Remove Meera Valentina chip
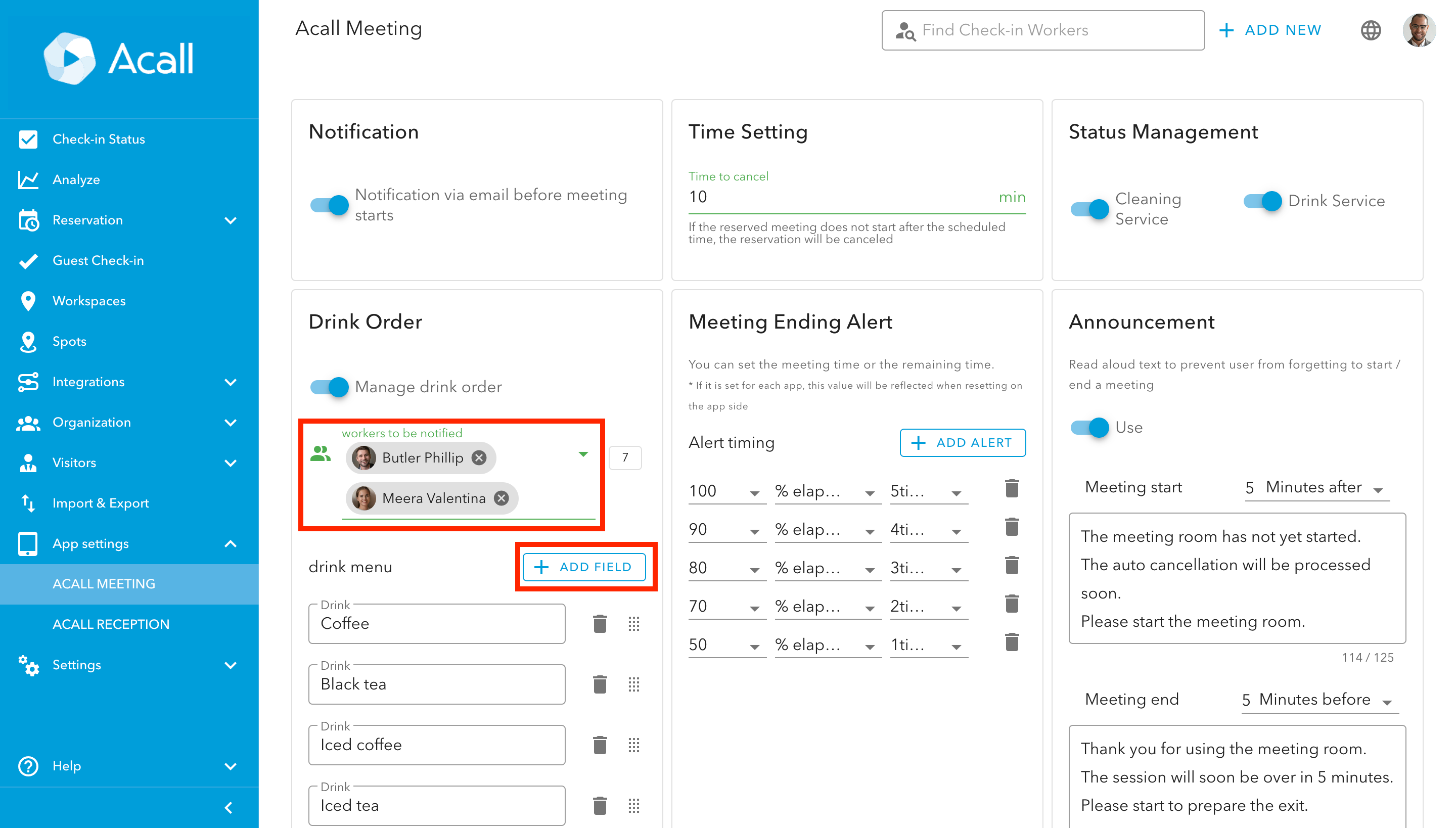The height and width of the screenshot is (828, 1456). [501, 498]
